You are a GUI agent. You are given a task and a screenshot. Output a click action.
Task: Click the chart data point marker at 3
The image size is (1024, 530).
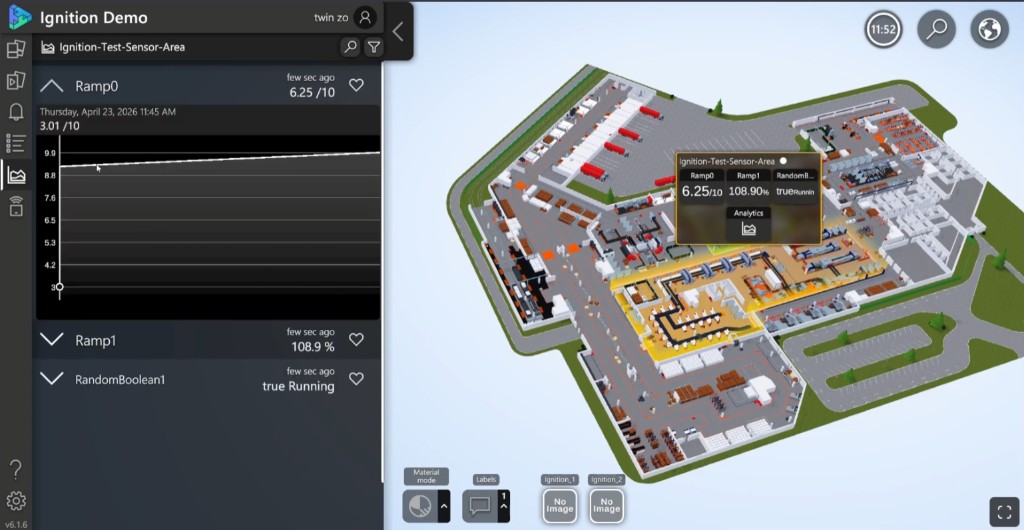(x=60, y=287)
